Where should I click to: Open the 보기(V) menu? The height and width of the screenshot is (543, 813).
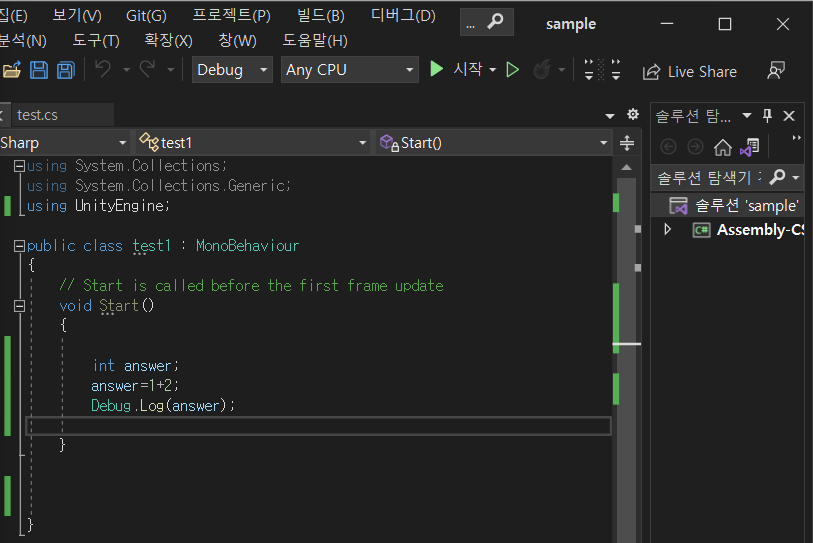point(77,16)
